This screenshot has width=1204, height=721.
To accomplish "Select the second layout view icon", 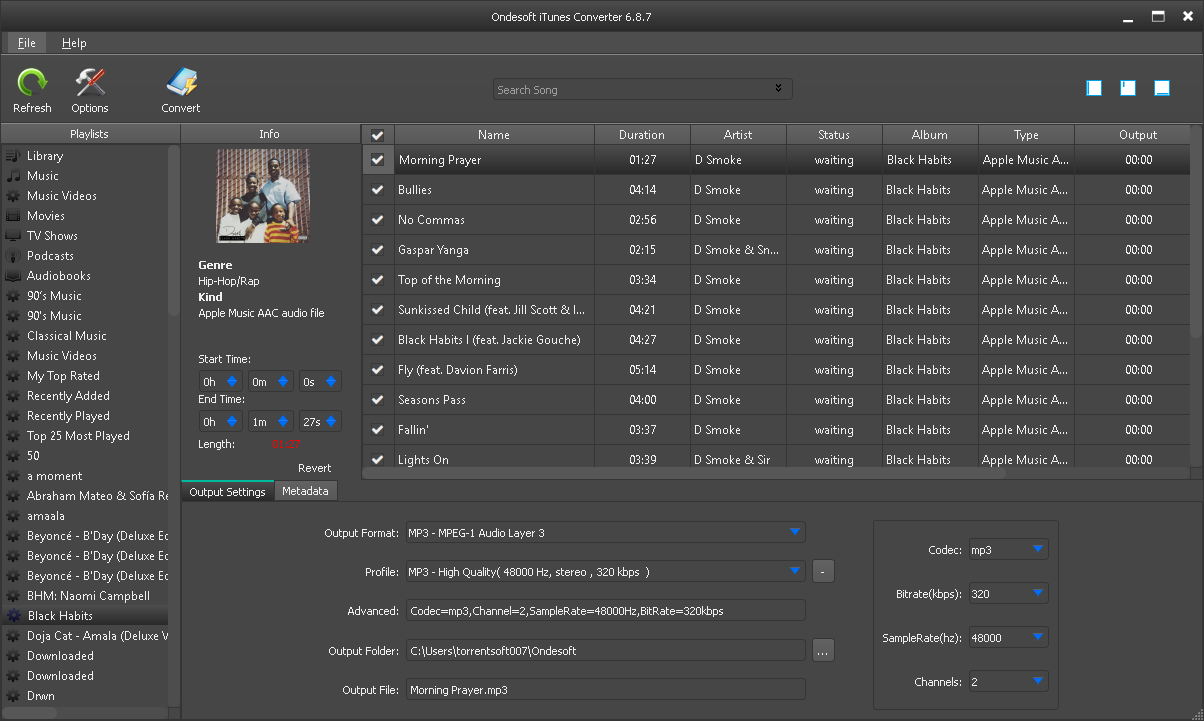I will tap(1128, 88).
